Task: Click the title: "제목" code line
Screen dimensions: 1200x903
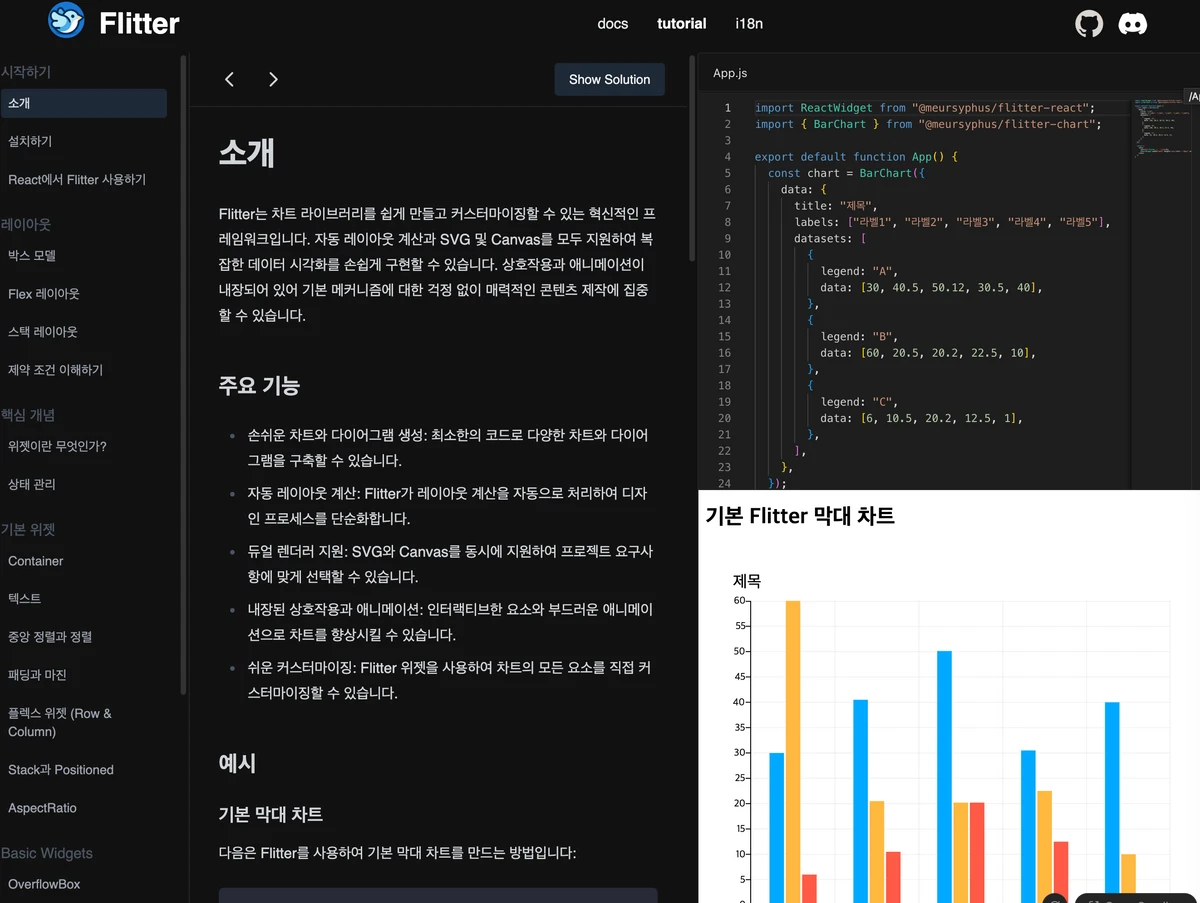Action: tap(835, 205)
